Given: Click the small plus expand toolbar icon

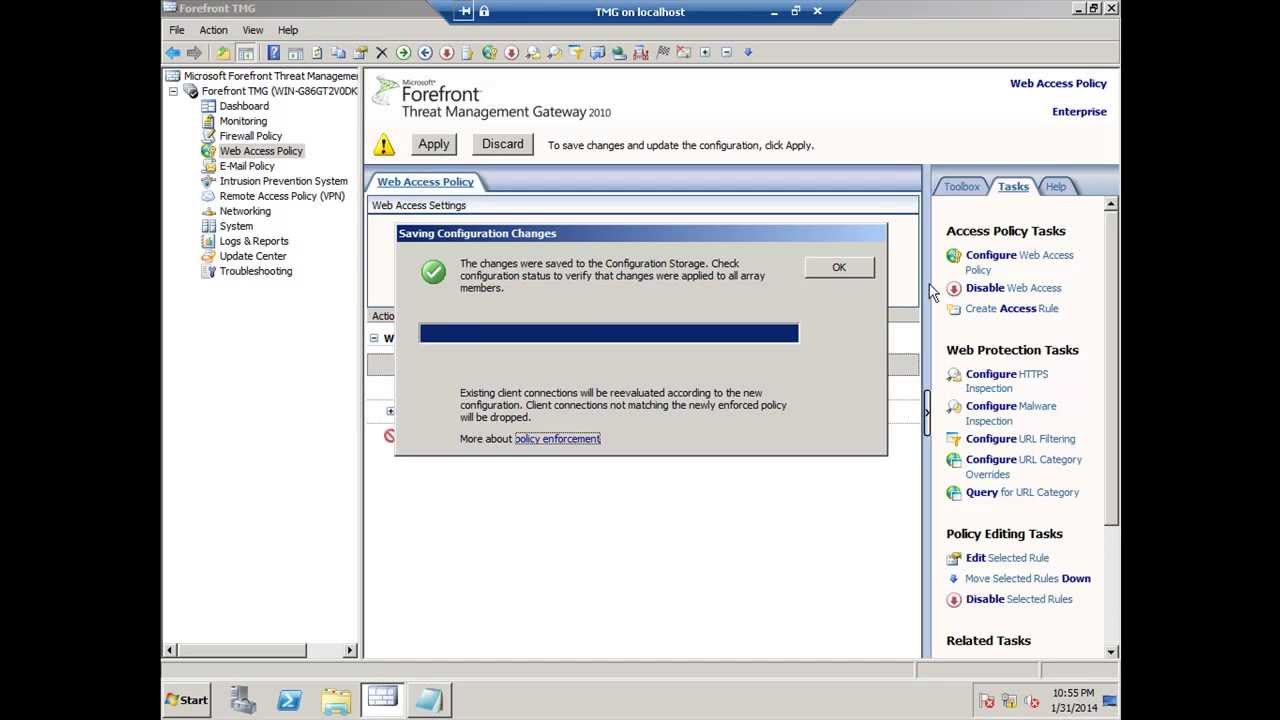Looking at the screenshot, I should [x=705, y=53].
